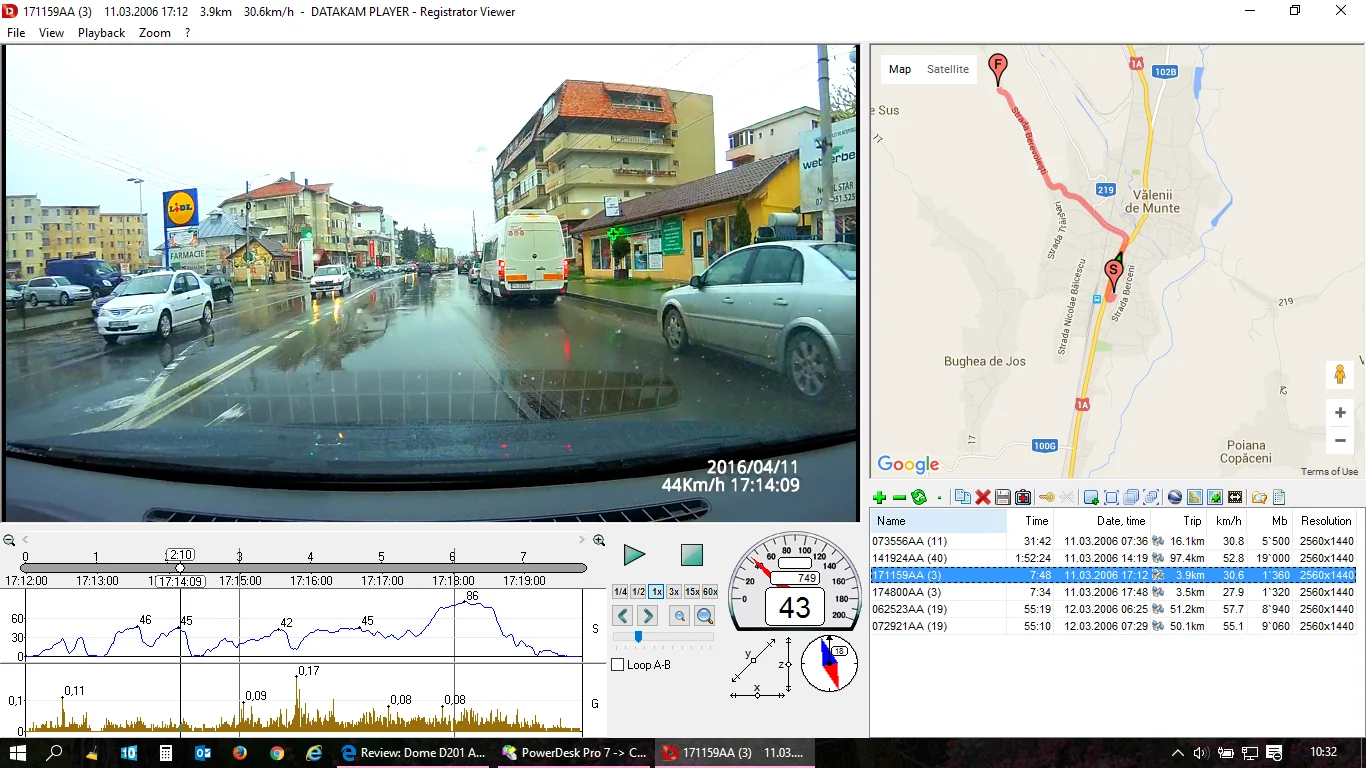Viewport: 1366px width, 768px height.
Task: Zoom out timeline with left magnifier icon
Action: [x=9, y=540]
